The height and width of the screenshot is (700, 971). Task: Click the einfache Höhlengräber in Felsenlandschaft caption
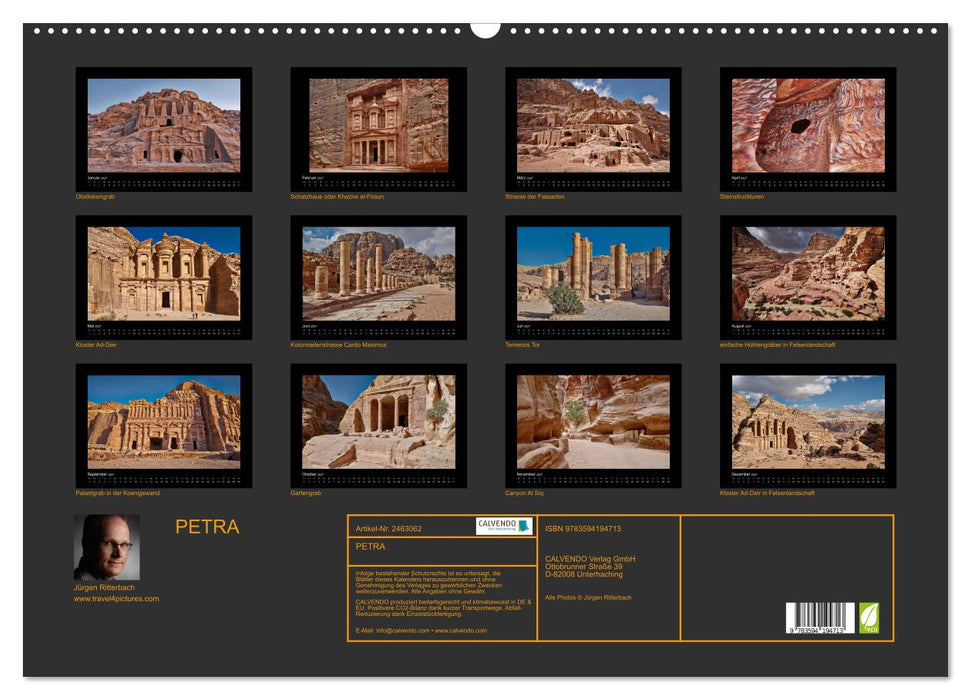(777, 344)
